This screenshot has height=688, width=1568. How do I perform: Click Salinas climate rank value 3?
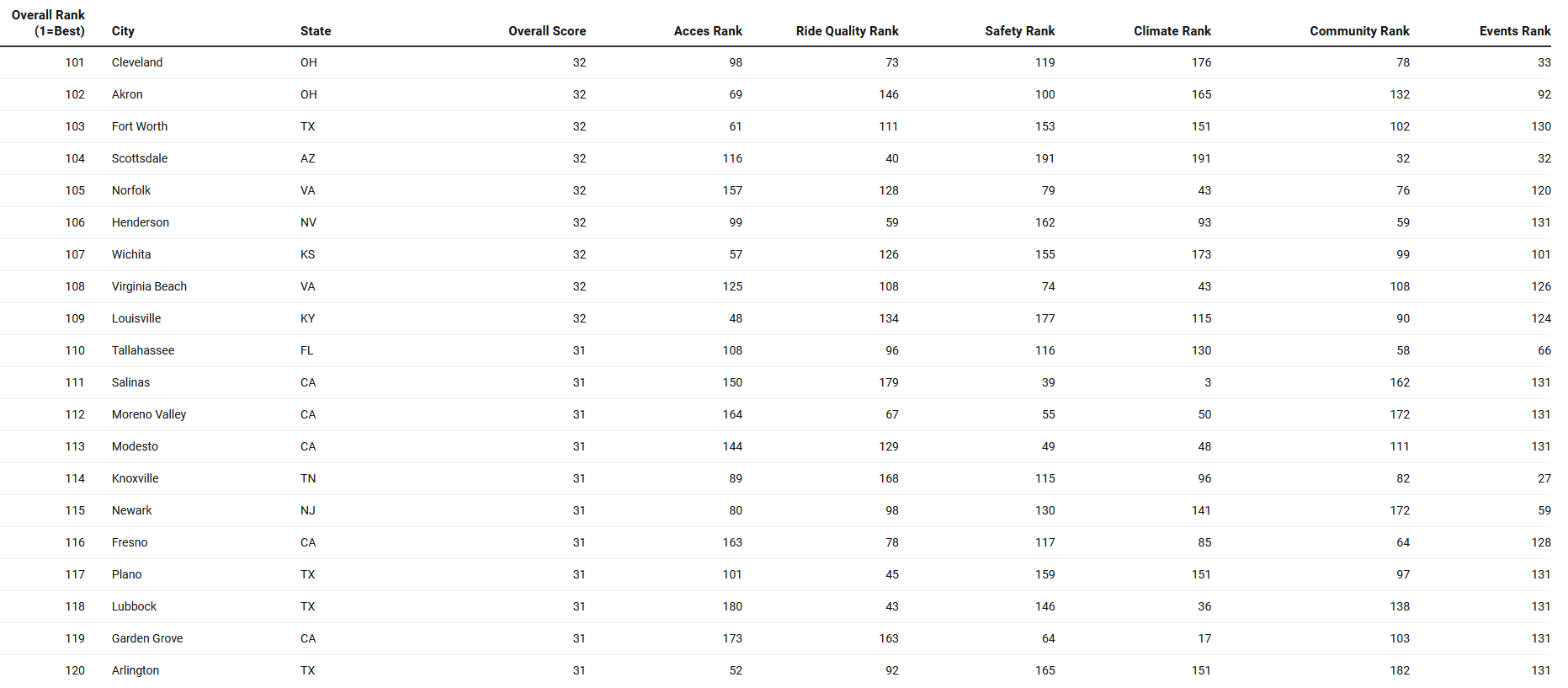1208,382
